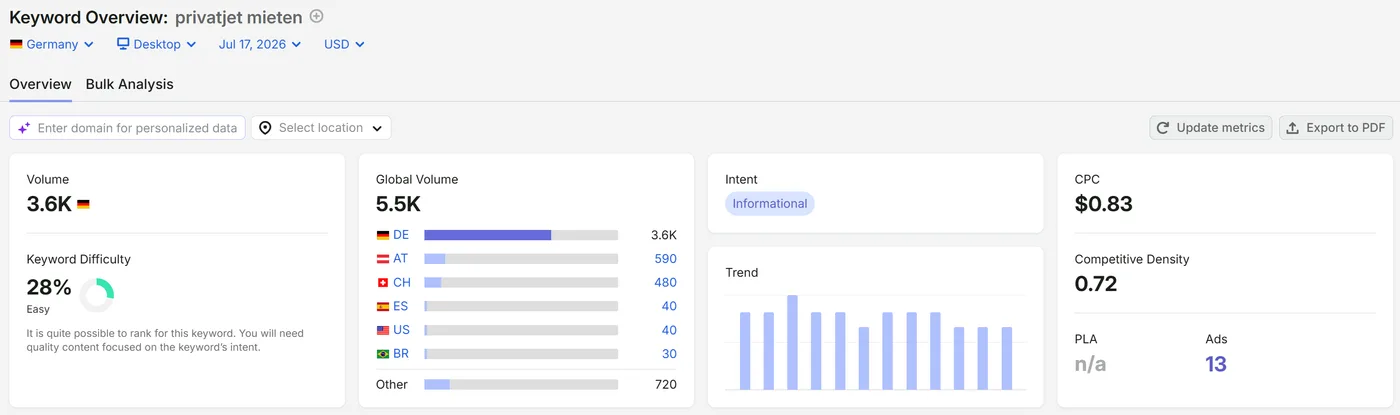Screen dimensions: 1400x415
Task: Click the 480 volume value for CH
Action: coord(665,282)
